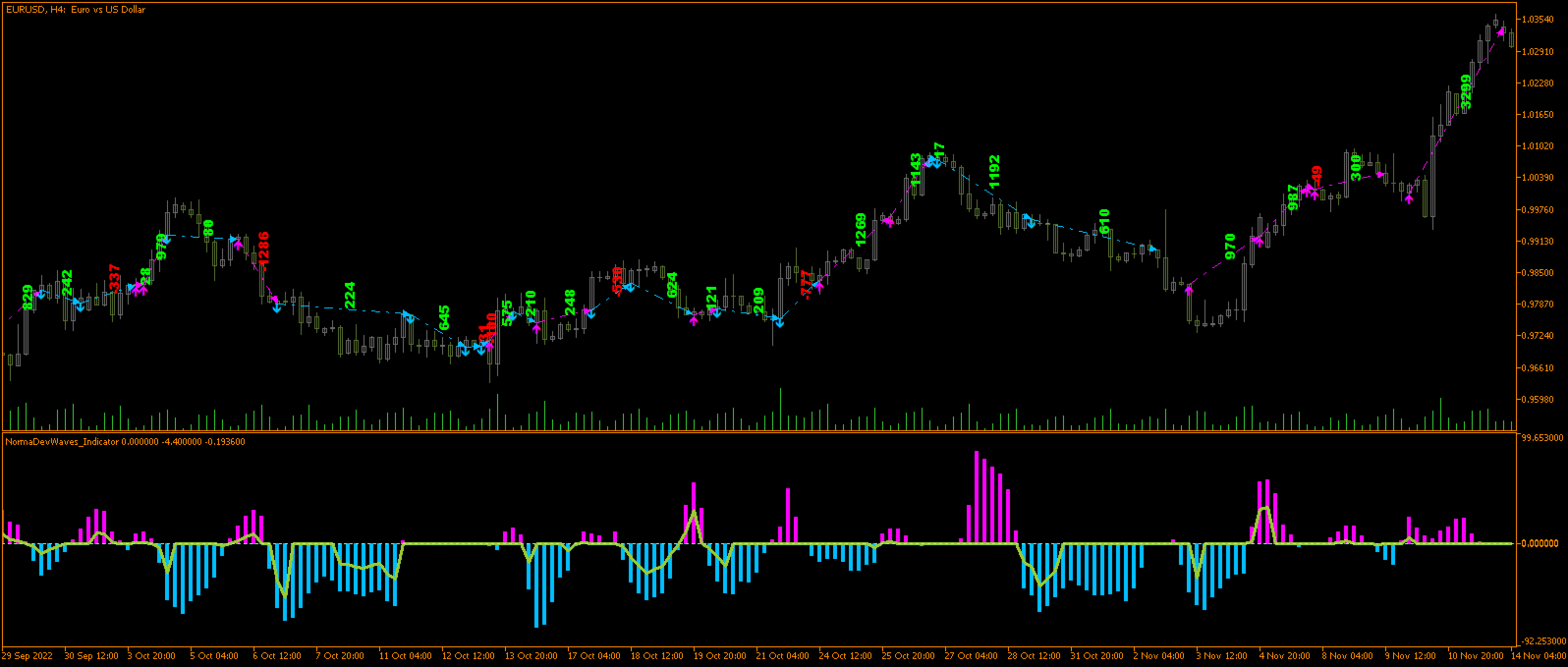This screenshot has width=1568, height=667.
Task: Click the 1.01020 price scale label
Action: click(x=1540, y=146)
